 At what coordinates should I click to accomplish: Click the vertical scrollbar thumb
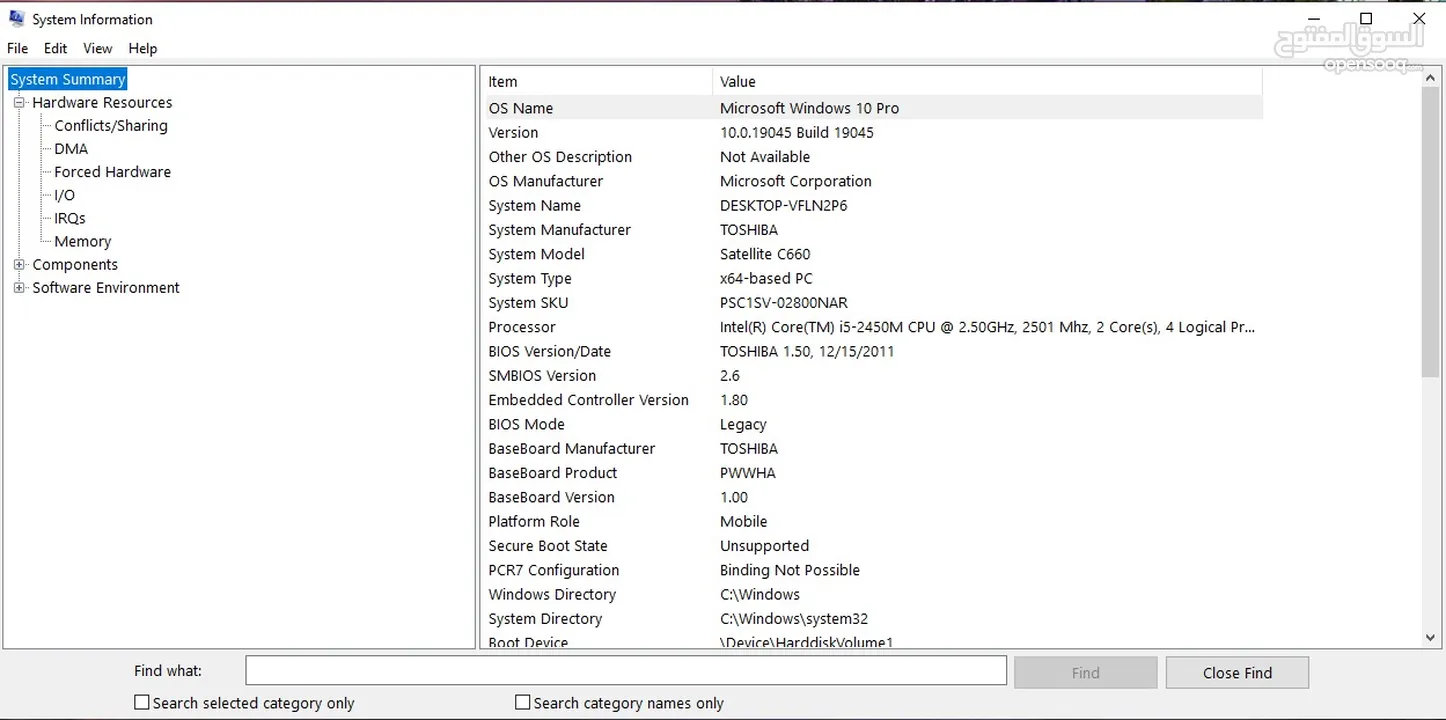coord(1430,232)
